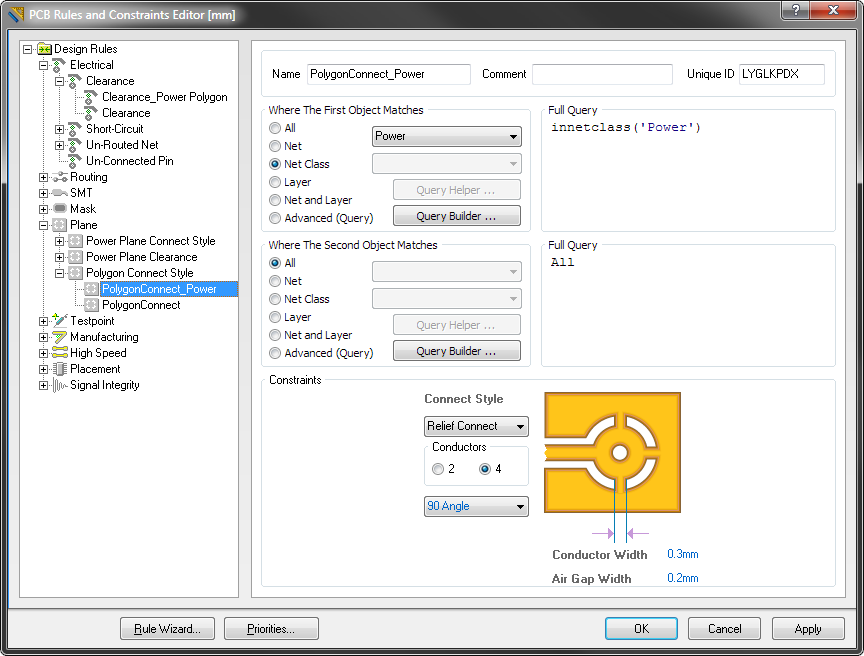The height and width of the screenshot is (656, 864).
Task: Click the Comment input field
Action: (x=602, y=74)
